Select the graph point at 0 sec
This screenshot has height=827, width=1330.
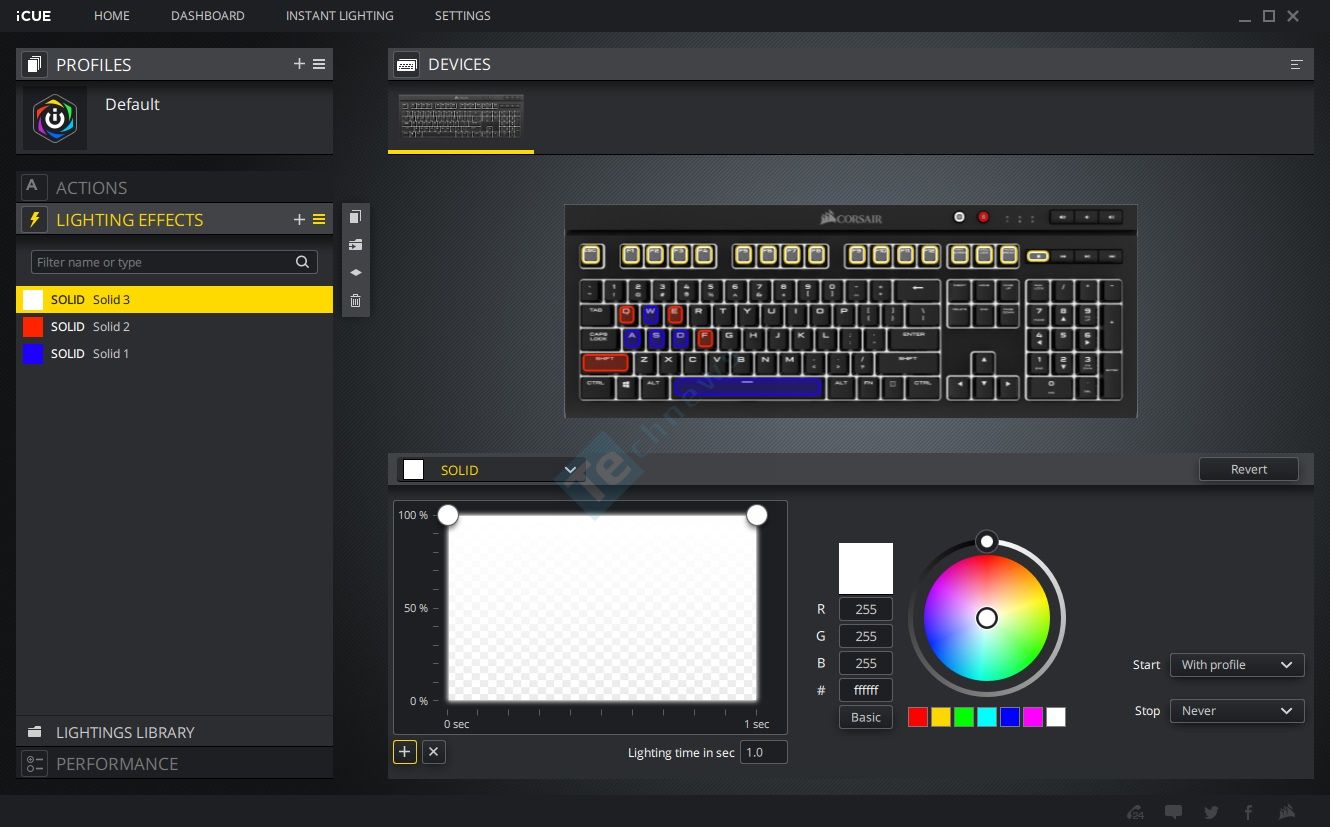tap(448, 515)
